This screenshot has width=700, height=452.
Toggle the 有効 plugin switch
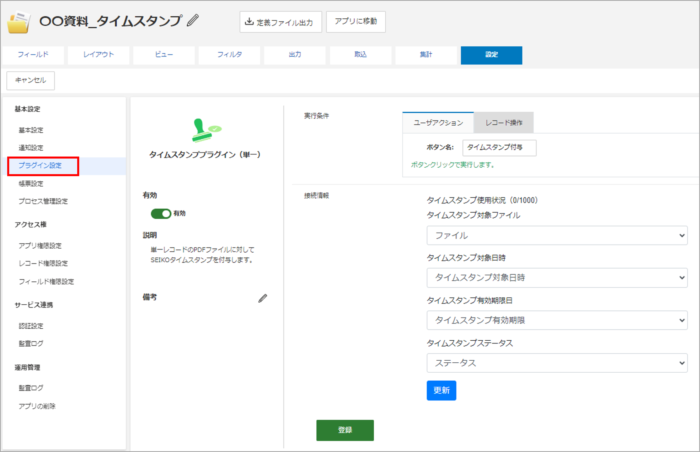coord(161,213)
